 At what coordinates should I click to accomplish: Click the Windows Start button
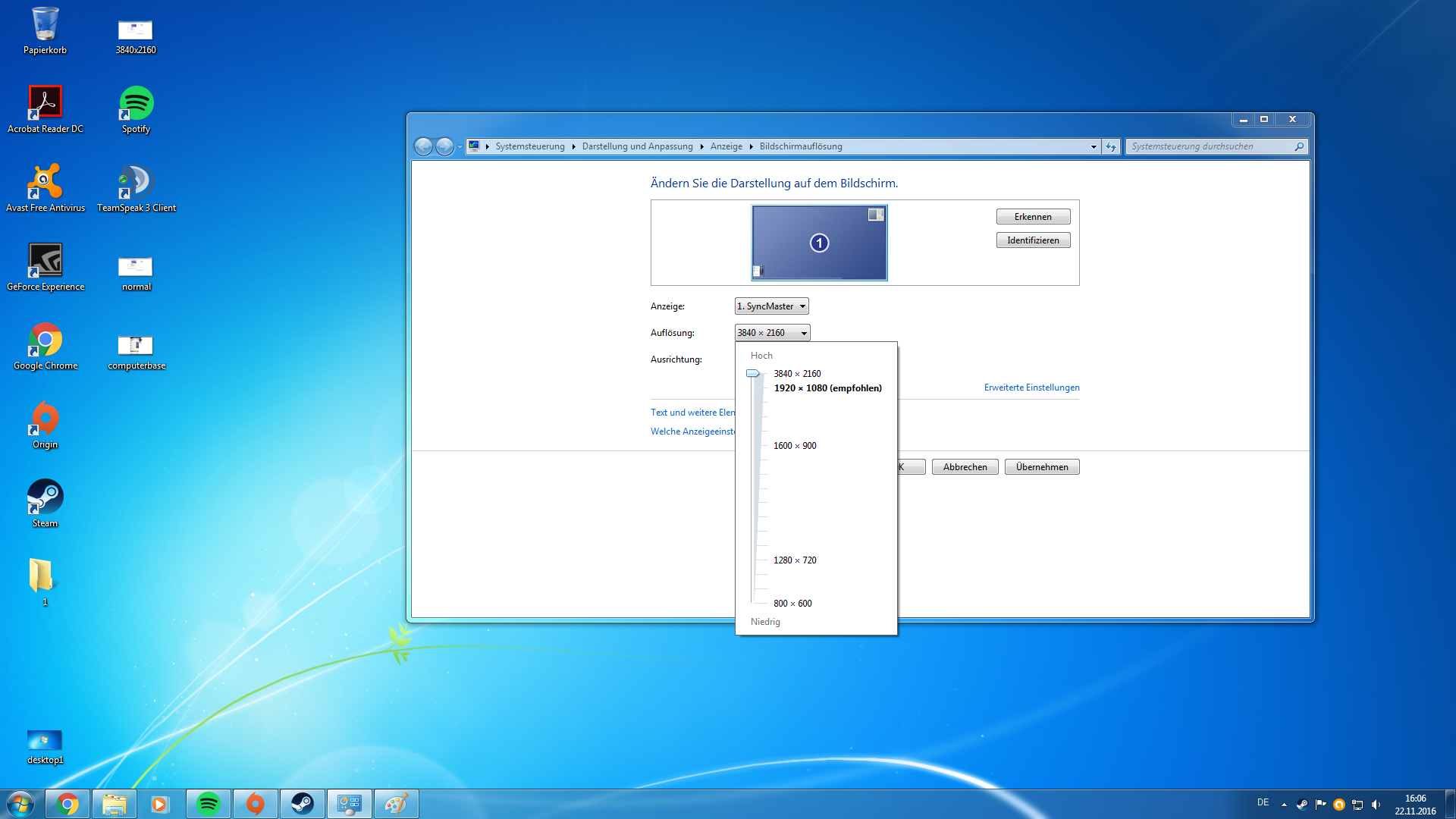(20, 804)
